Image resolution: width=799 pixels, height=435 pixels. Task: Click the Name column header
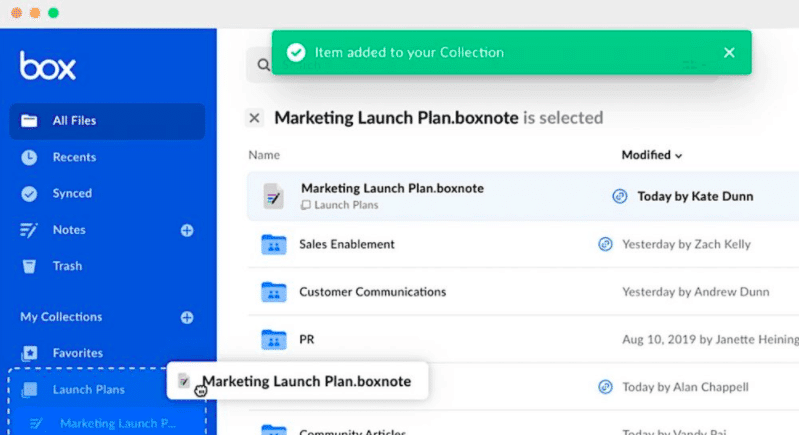[x=264, y=155]
